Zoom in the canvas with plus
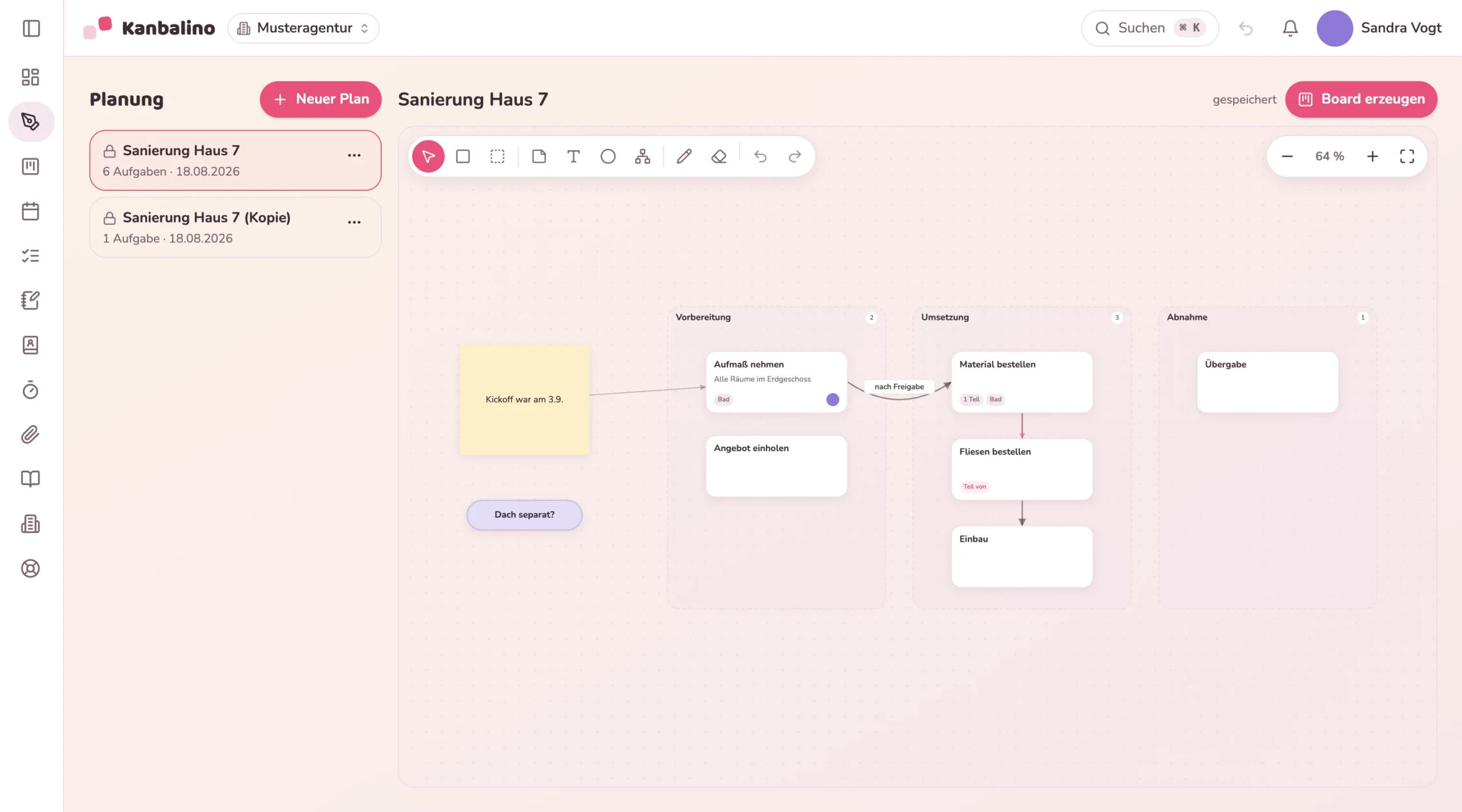1462x812 pixels. pos(1372,156)
